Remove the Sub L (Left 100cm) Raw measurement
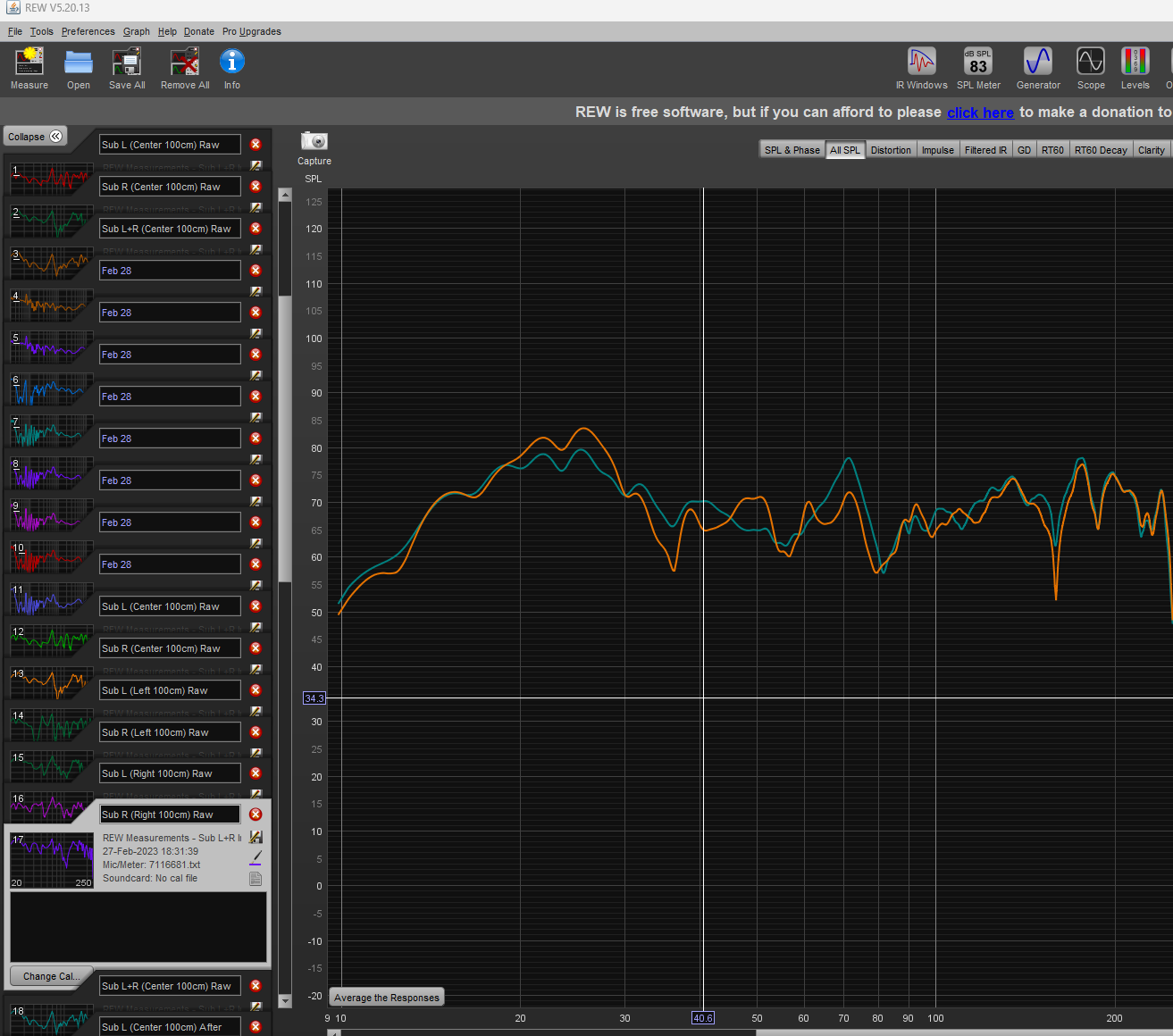Screen dimensions: 1173x1036 pyautogui.click(x=256, y=690)
